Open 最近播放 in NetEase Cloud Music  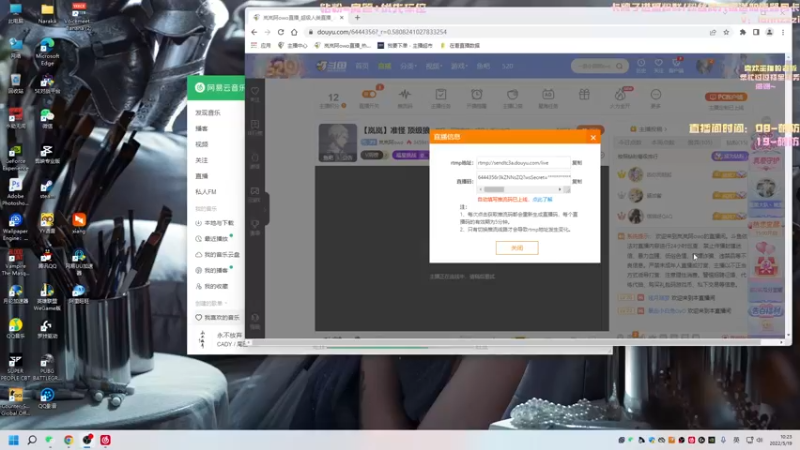tap(212, 239)
